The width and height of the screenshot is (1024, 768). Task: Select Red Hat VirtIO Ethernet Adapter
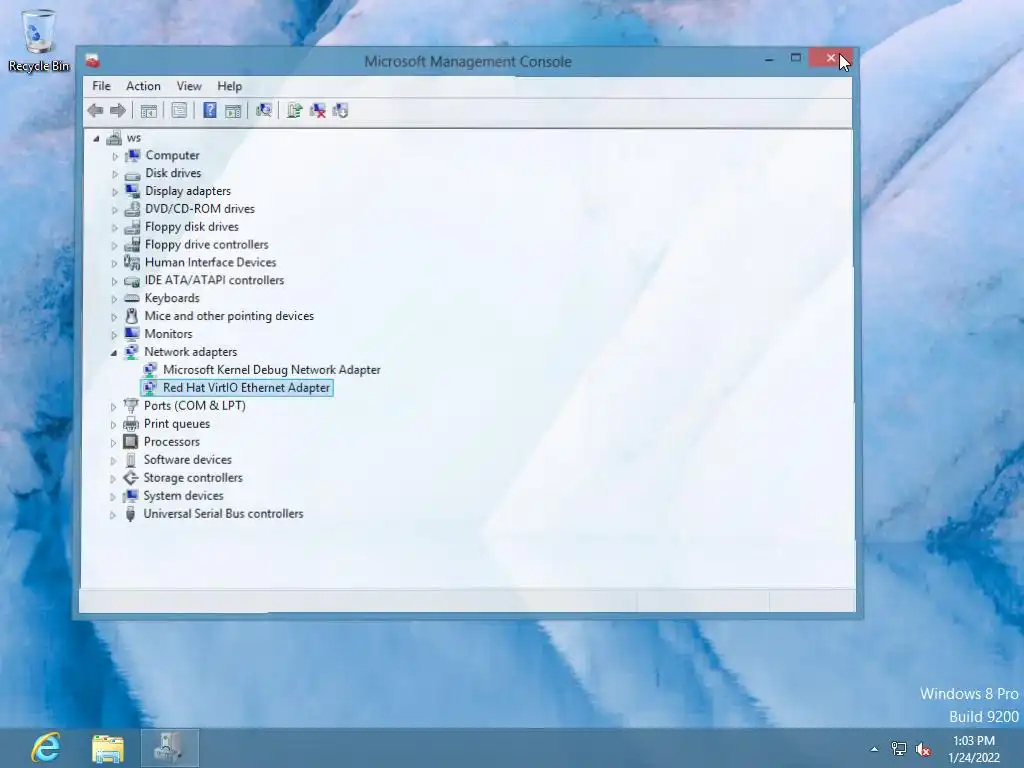coord(246,387)
